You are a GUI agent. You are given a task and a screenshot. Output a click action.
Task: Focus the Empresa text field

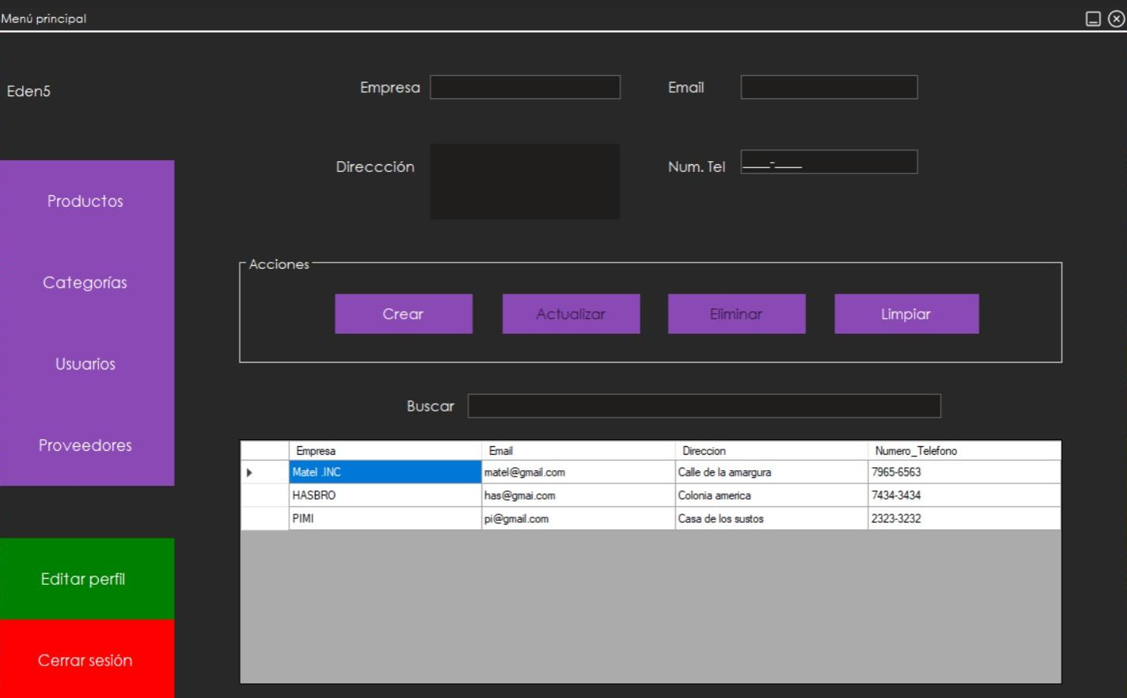pos(525,88)
